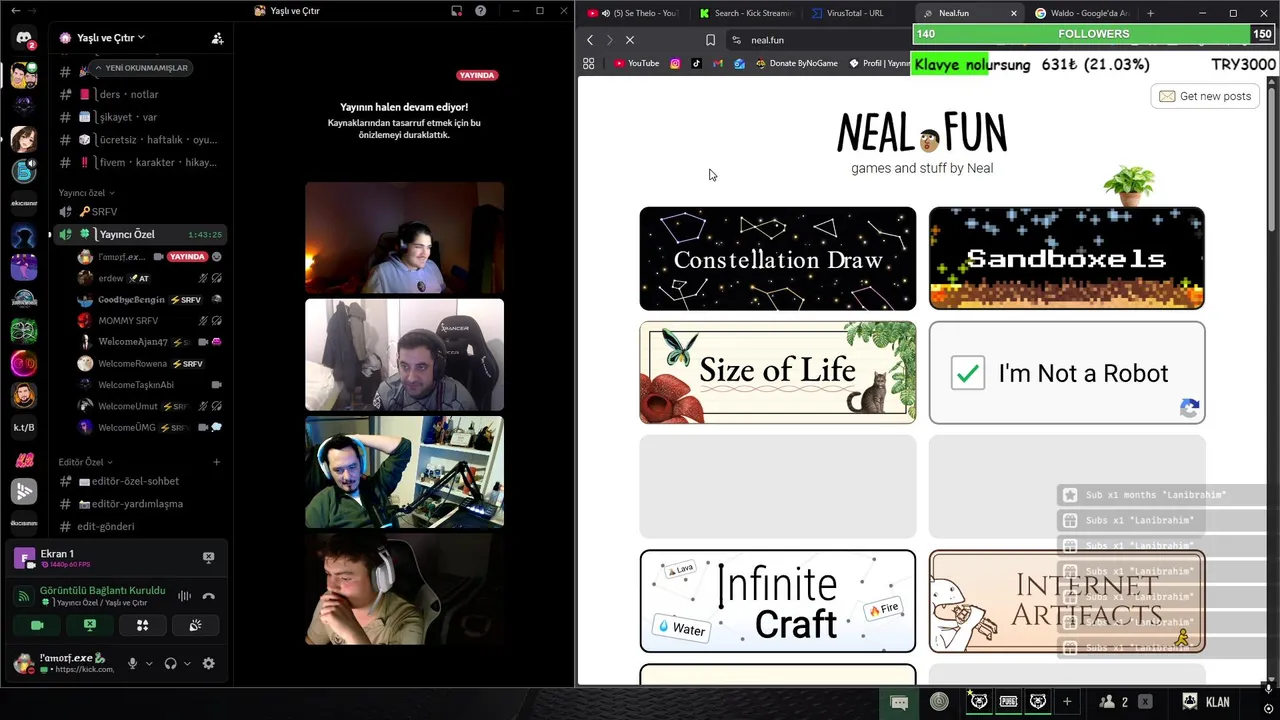Open the Gmail bookmark icon
Screen dimensions: 1280x720
[x=718, y=63]
